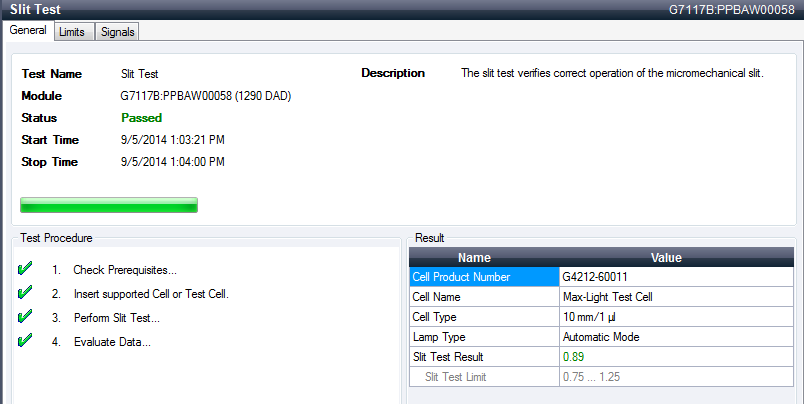Select the Cell Product Number row
This screenshot has height=404, width=804.
[x=484, y=277]
